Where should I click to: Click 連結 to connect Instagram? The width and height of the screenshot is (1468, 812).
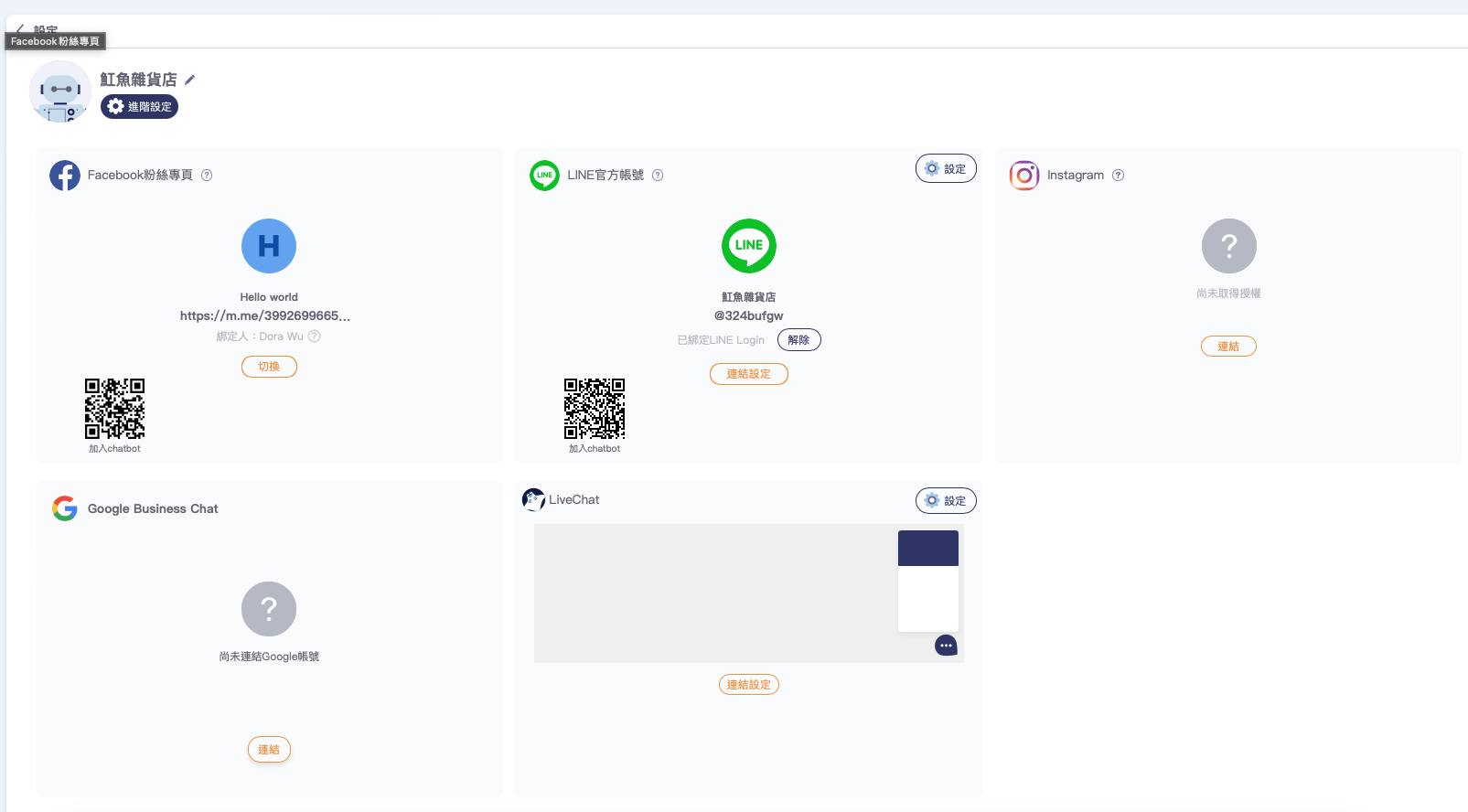tap(1228, 347)
